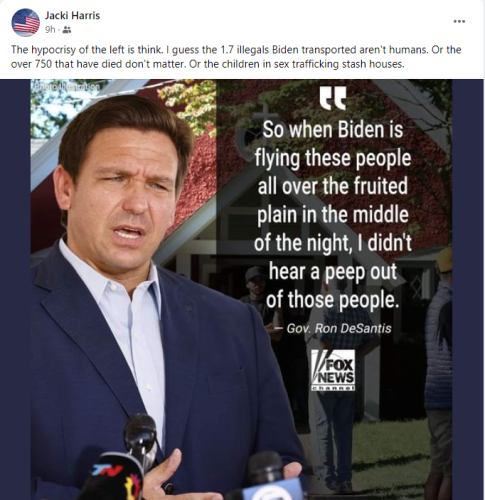Open Jacki Harris's profile from her name

pyautogui.click(x=72, y=15)
